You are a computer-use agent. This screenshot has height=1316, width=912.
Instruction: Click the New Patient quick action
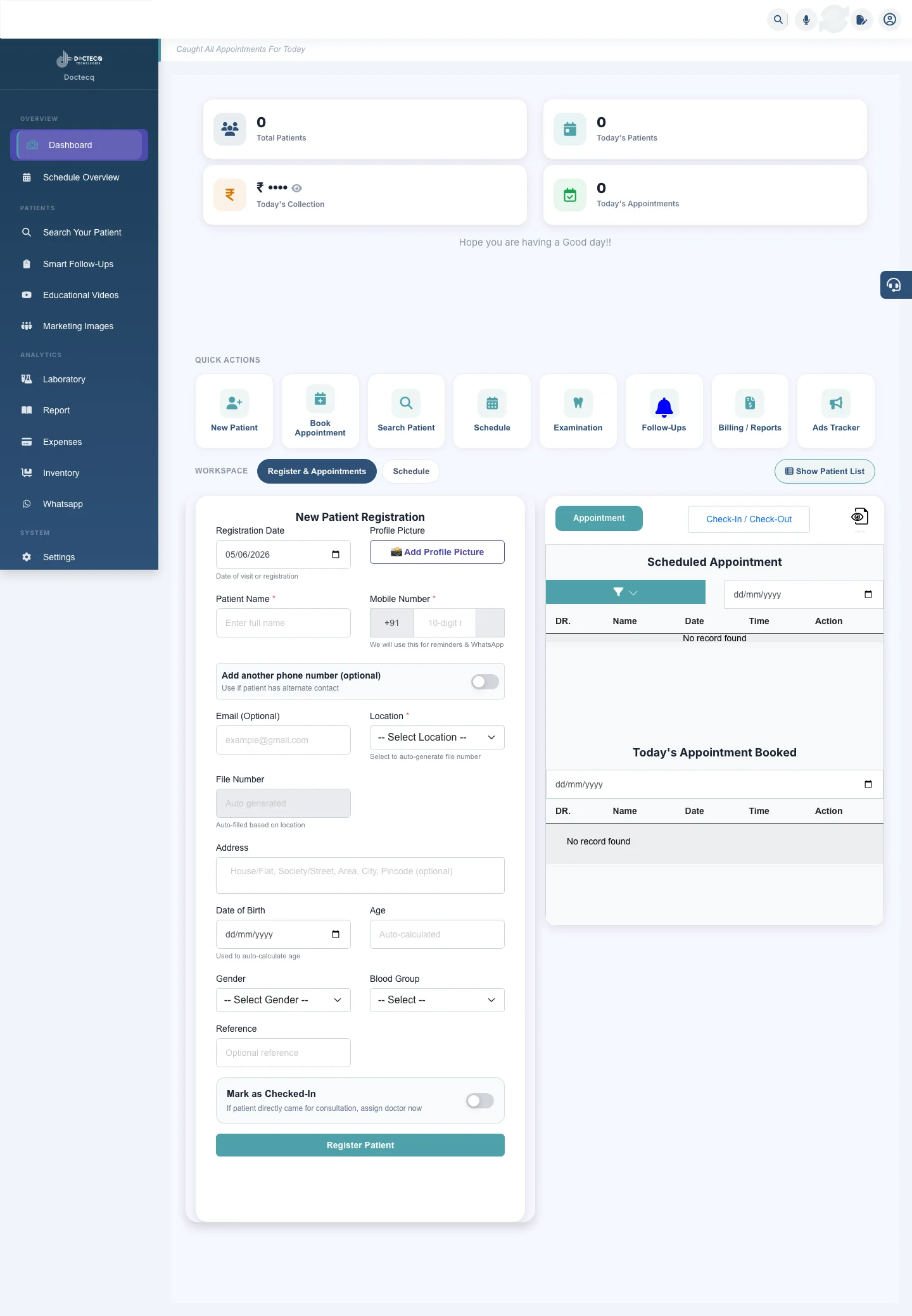(234, 411)
